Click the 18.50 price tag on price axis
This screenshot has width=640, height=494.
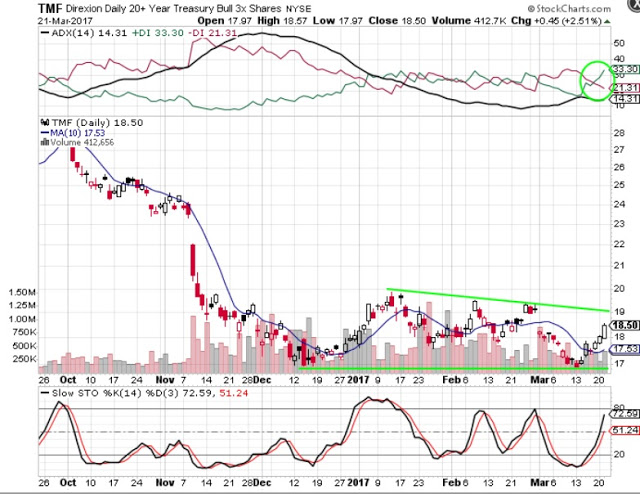coord(625,325)
